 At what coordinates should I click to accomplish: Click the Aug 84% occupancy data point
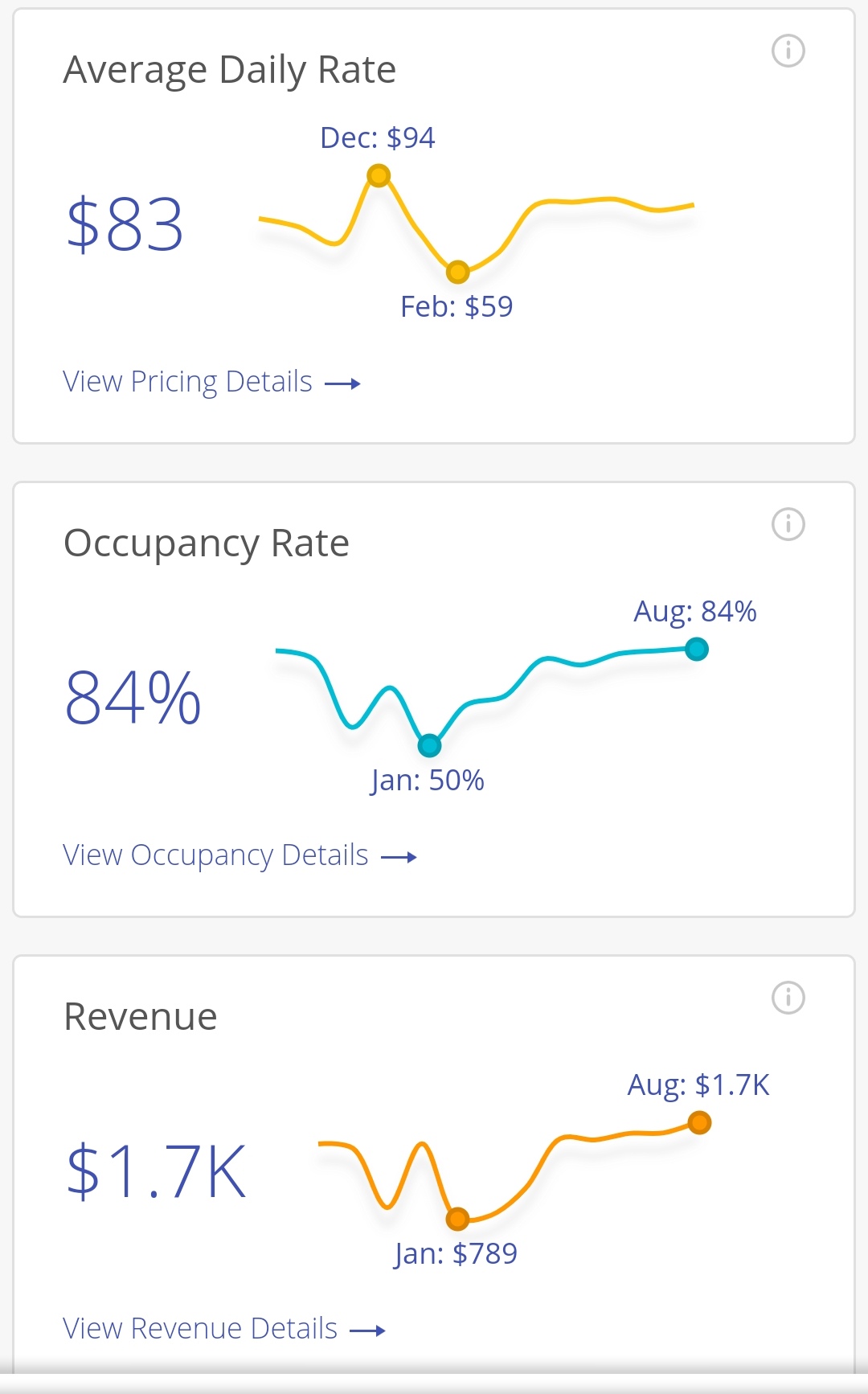tap(697, 649)
